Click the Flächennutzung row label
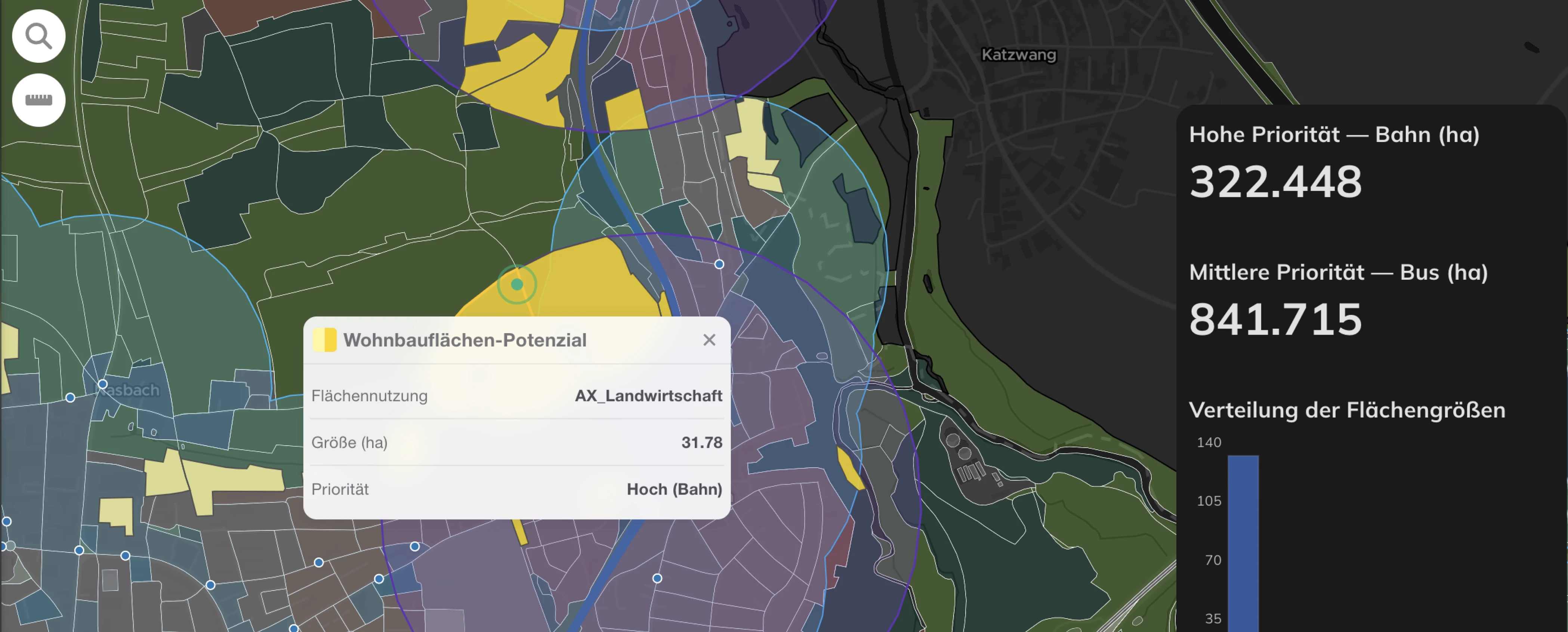This screenshot has height=632, width=1568. pos(370,396)
